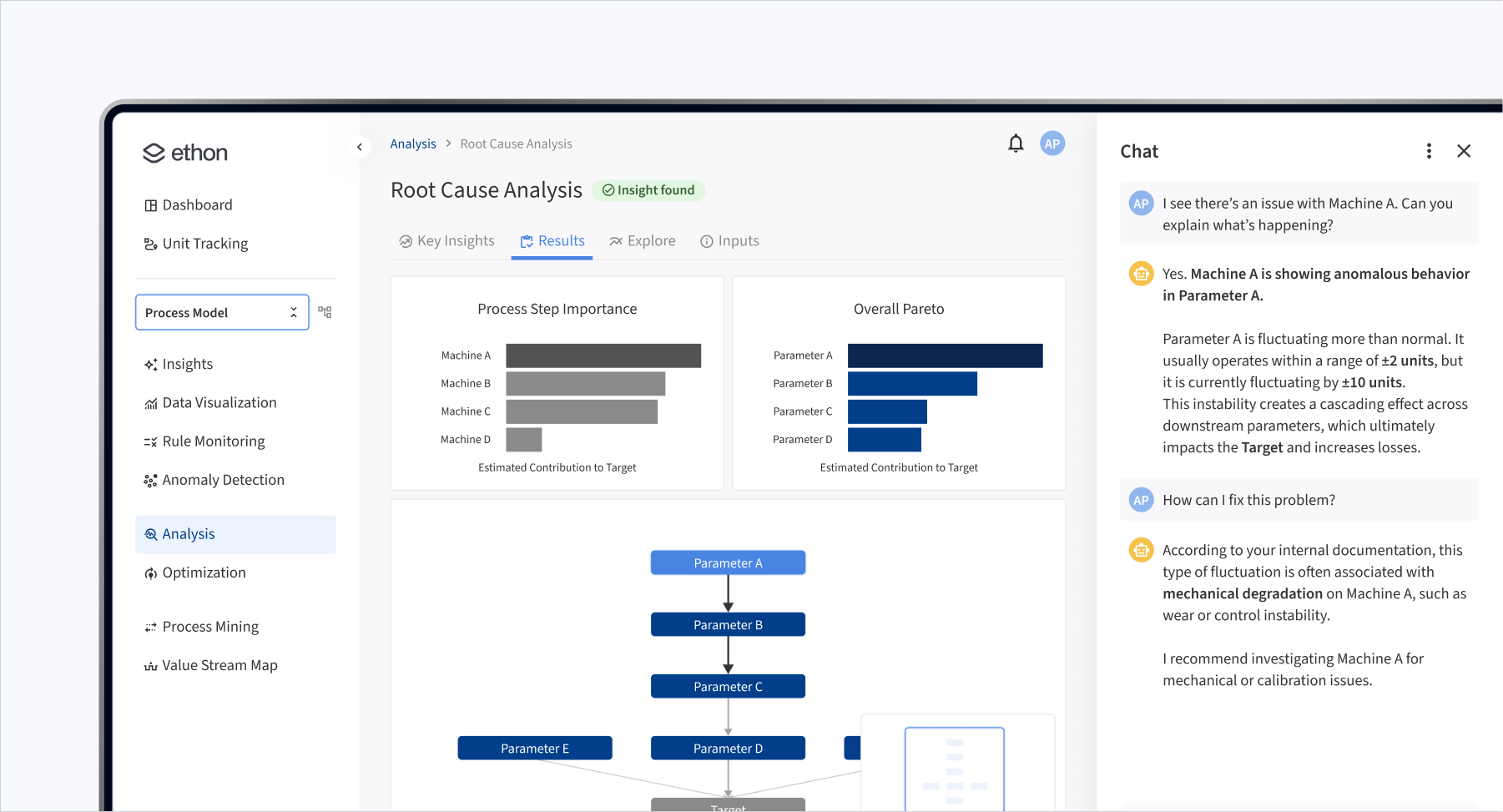
Task: Close the Chat panel
Action: click(1464, 150)
